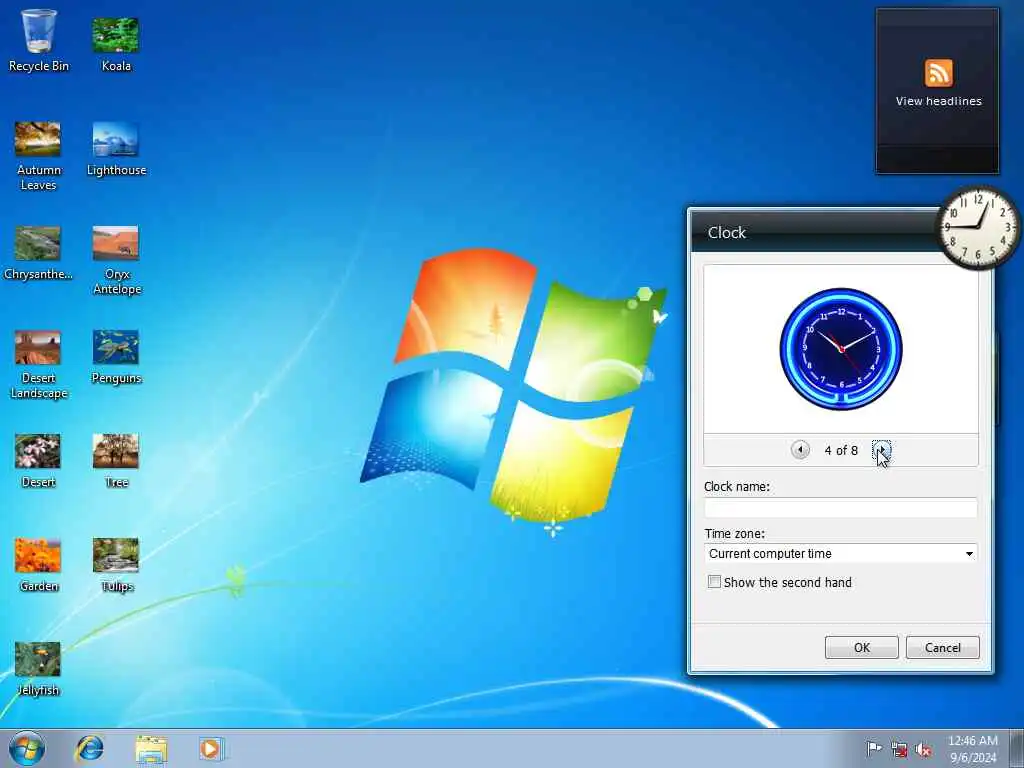This screenshot has width=1024, height=768.
Task: Select the Chrysanthemum image icon
Action: tap(38, 252)
